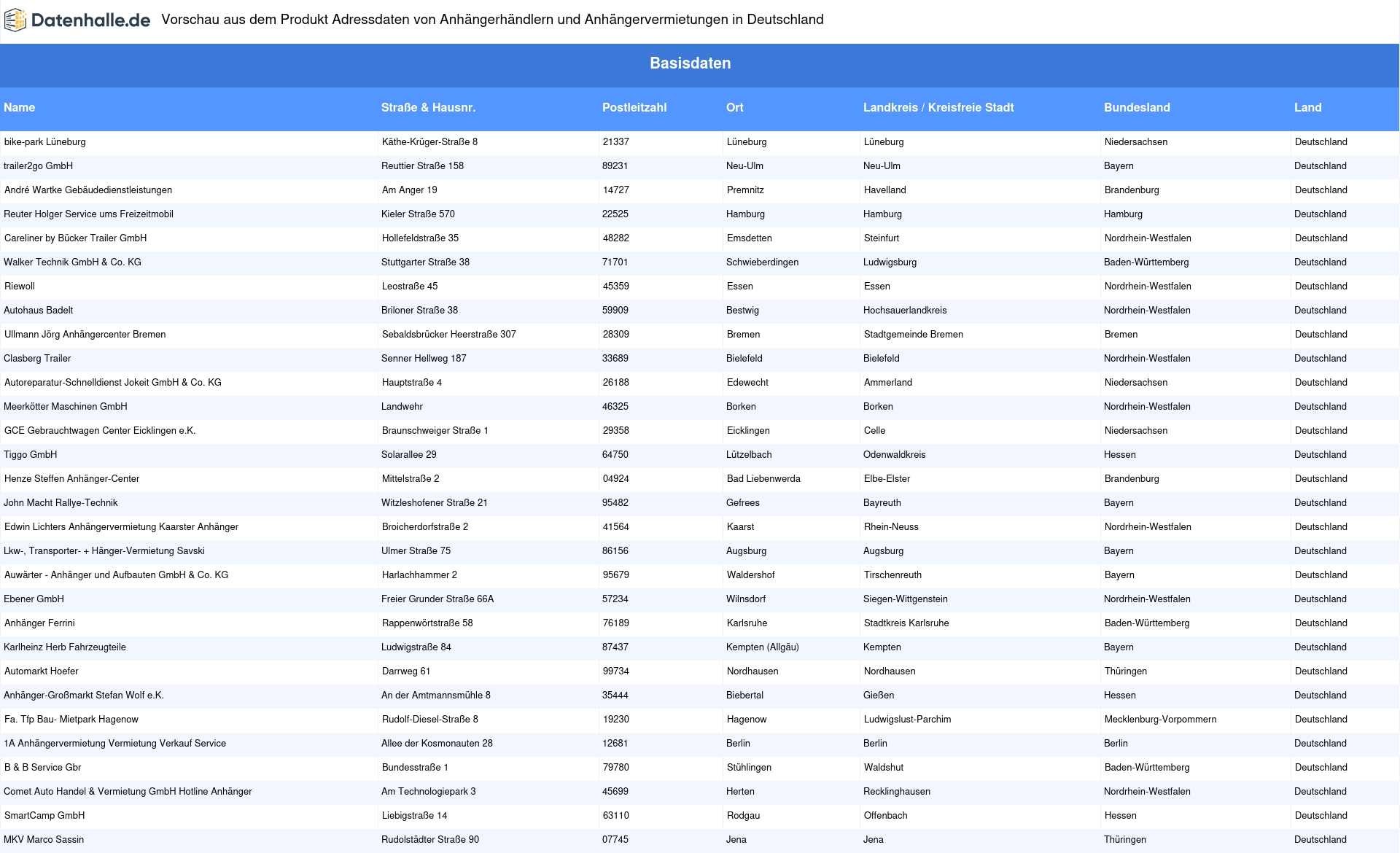The height and width of the screenshot is (853, 1400).
Task: Click street address Käthe-Krüger-Straße 8
Action: point(429,142)
